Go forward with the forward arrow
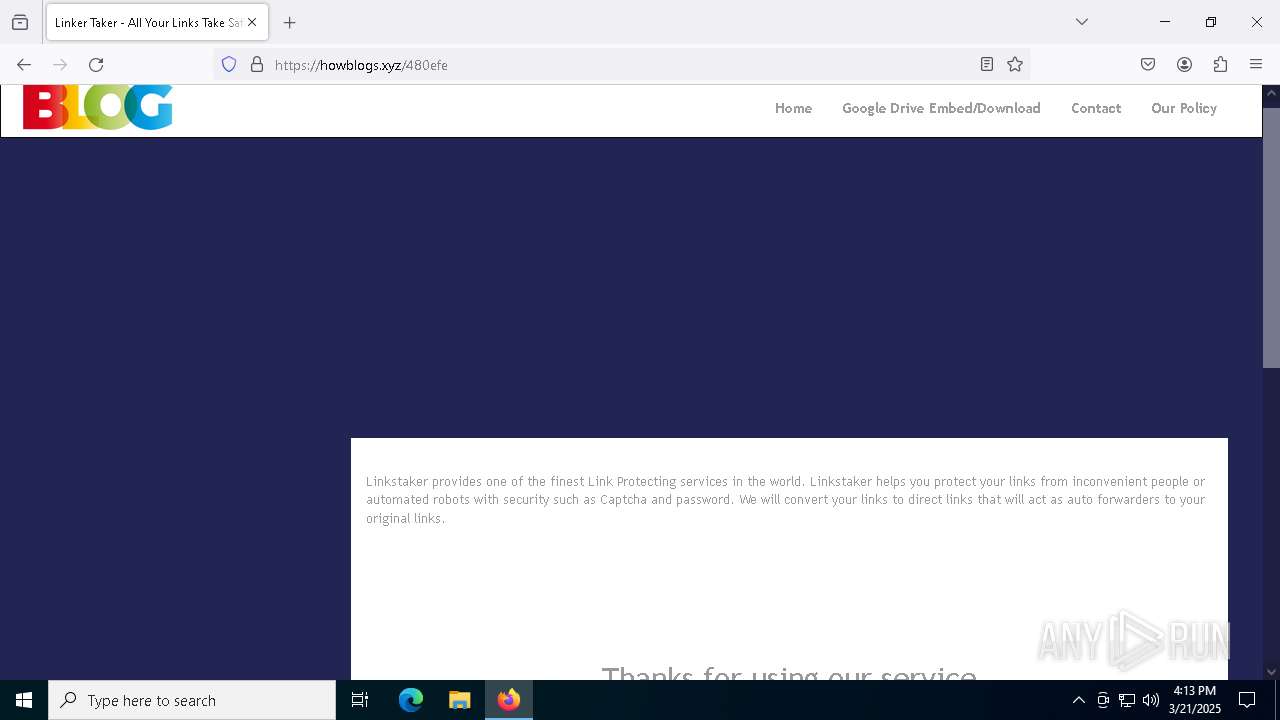1280x720 pixels. coord(60,65)
